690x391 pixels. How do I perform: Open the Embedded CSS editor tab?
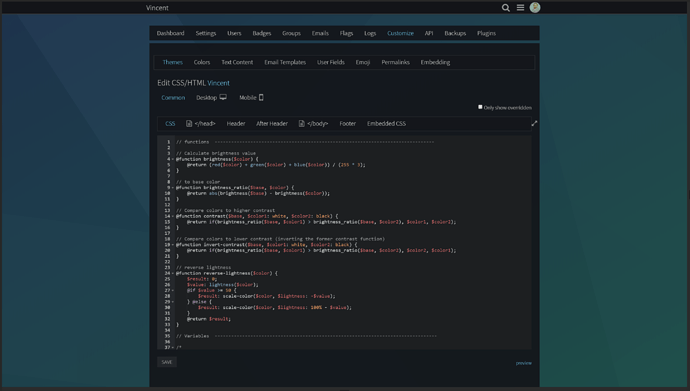pos(386,124)
